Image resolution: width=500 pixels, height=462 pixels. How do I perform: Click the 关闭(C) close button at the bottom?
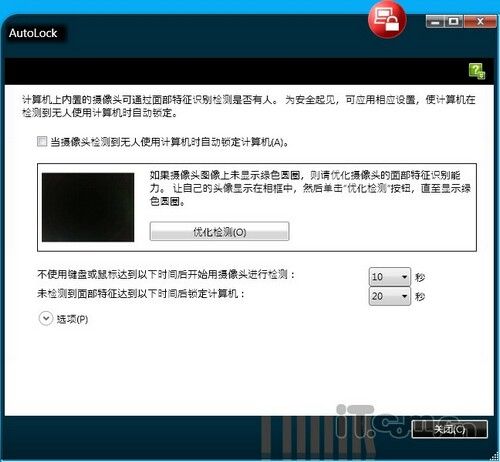(x=450, y=429)
